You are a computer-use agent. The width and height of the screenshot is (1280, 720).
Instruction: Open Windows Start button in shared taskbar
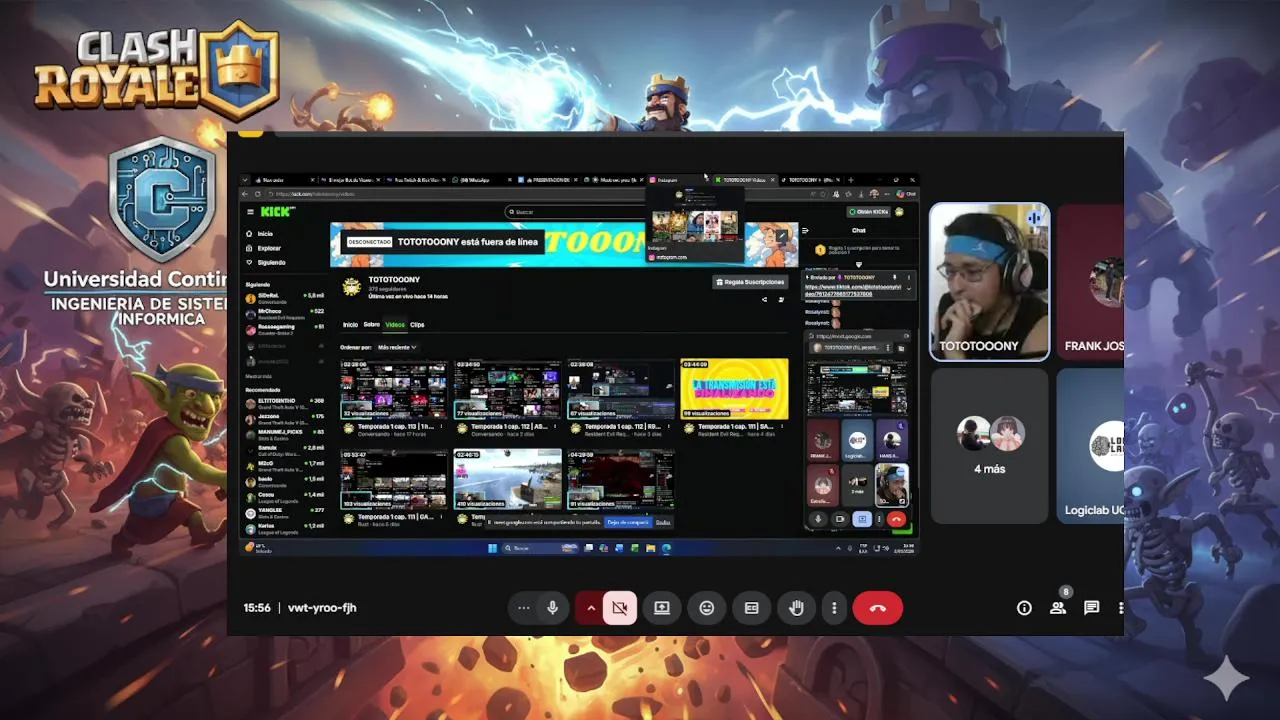(x=492, y=548)
